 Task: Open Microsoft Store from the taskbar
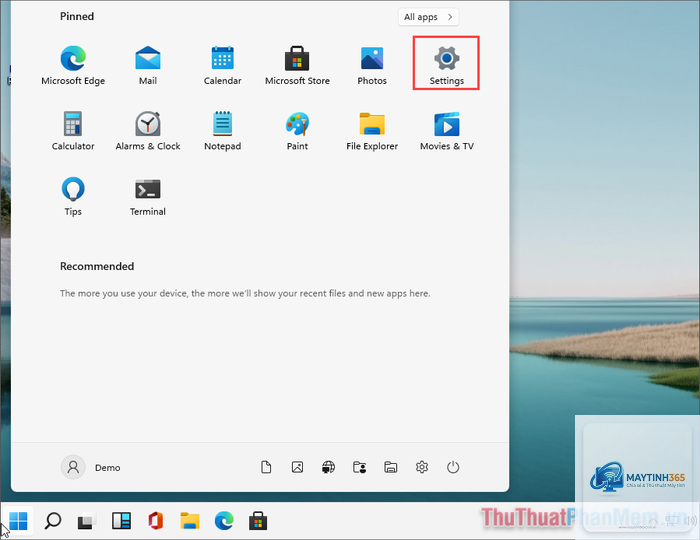(258, 521)
